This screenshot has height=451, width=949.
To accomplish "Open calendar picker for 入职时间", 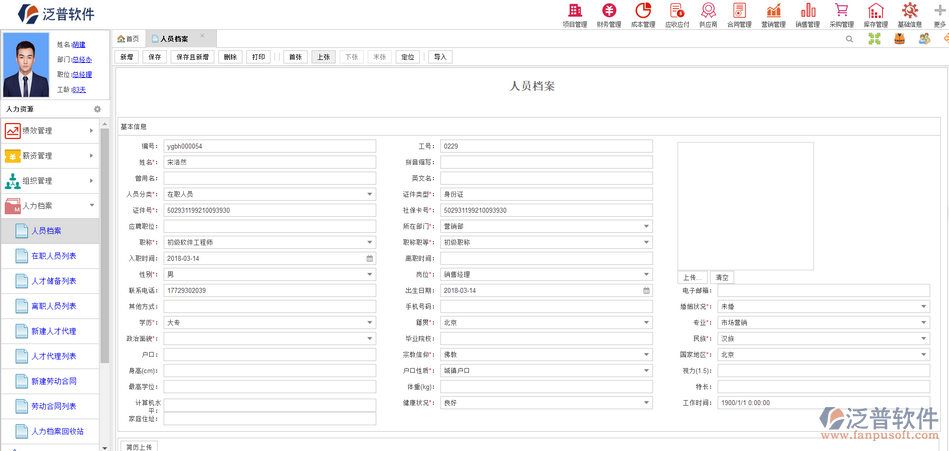I will point(369,259).
